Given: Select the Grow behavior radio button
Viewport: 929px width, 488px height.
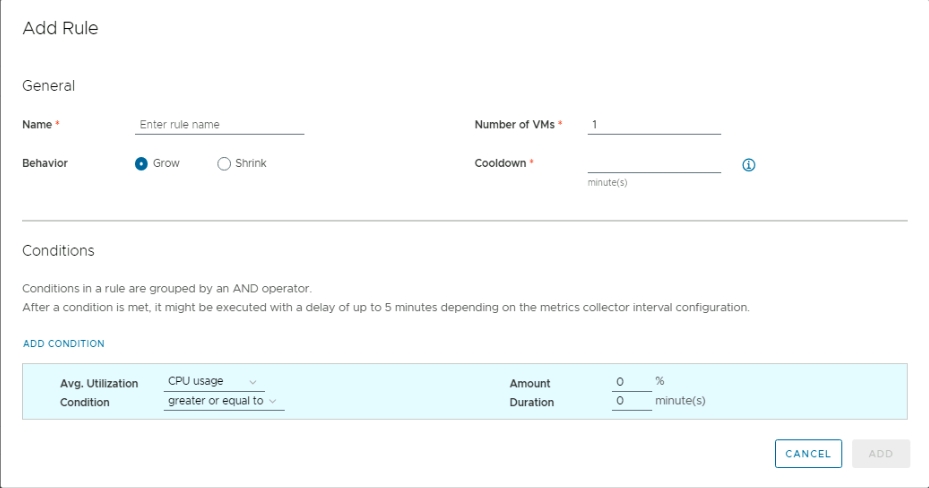Looking at the screenshot, I should (x=142, y=164).
